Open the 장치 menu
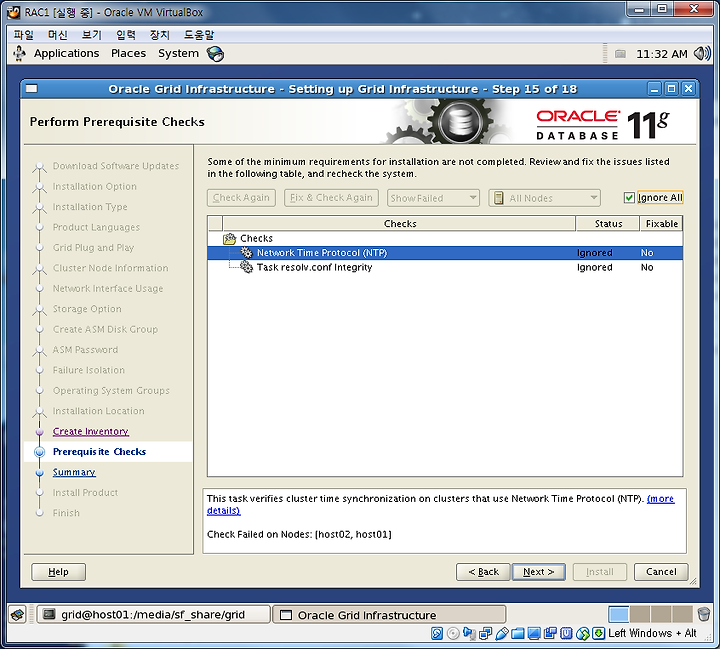 tap(160, 35)
